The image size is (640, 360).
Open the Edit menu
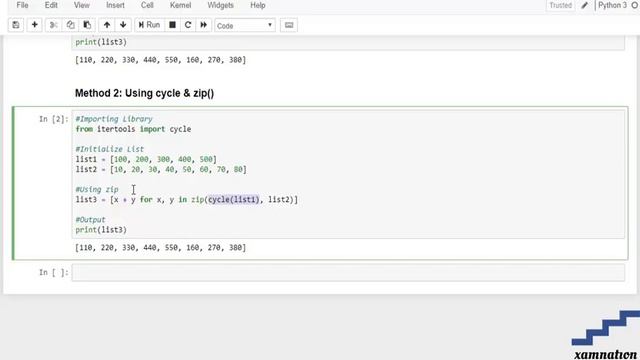click(x=51, y=5)
